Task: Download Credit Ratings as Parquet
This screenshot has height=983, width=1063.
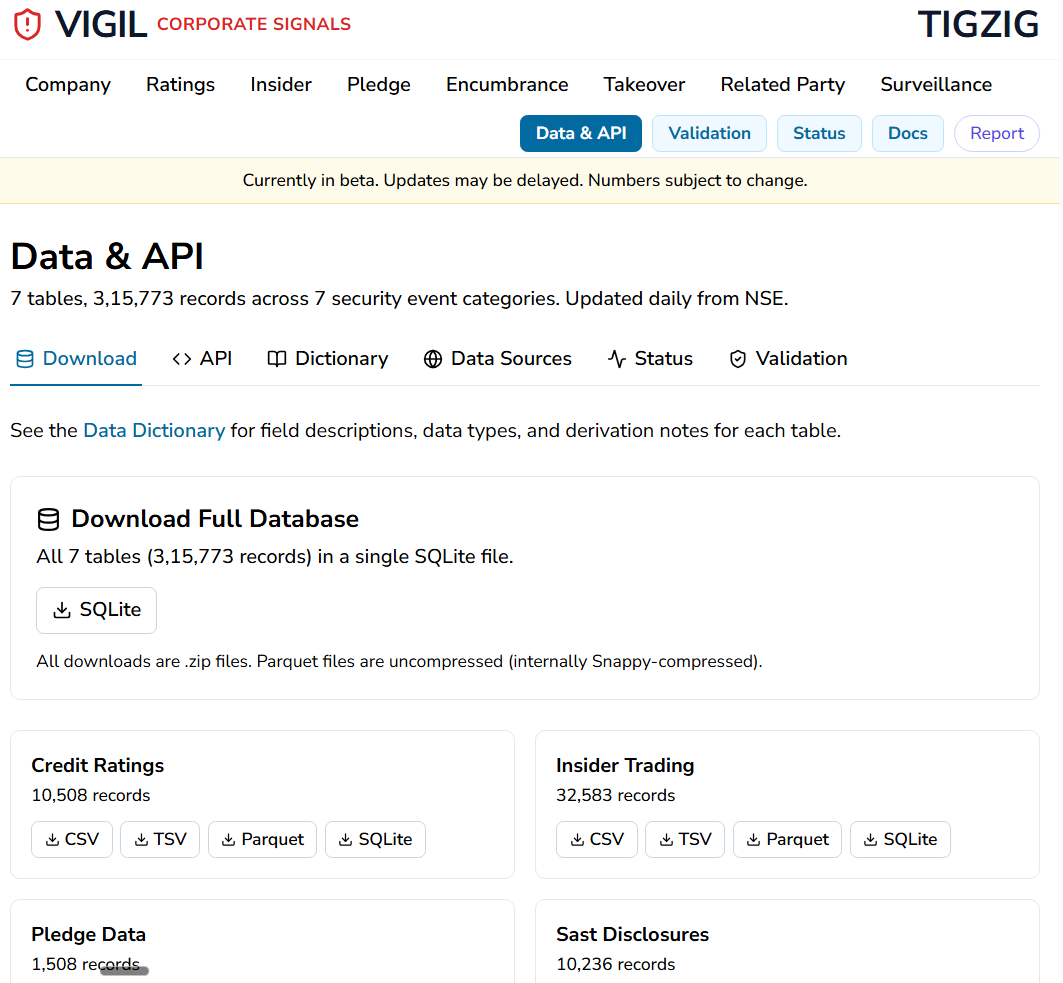Action: point(262,839)
